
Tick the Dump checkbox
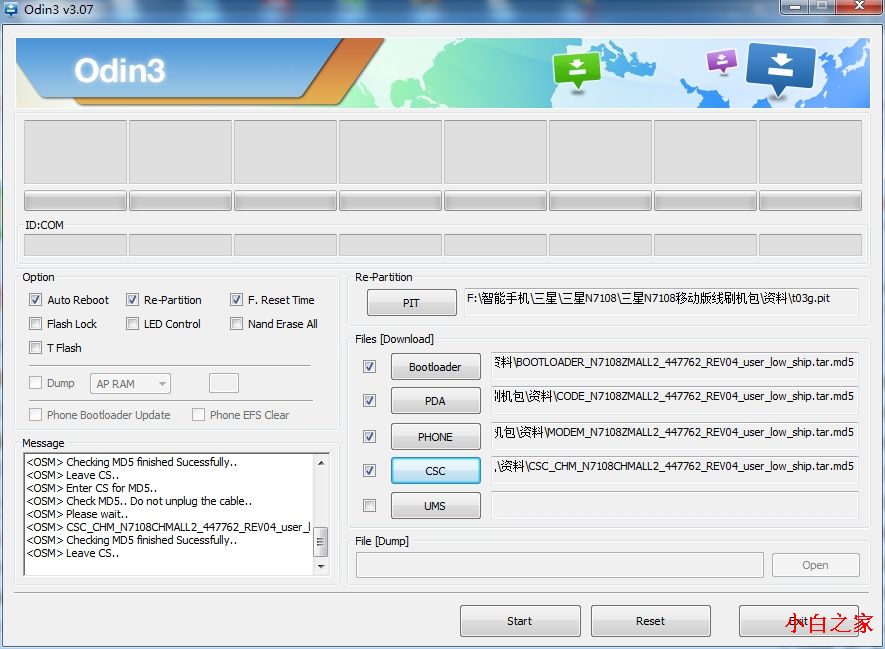coord(35,383)
